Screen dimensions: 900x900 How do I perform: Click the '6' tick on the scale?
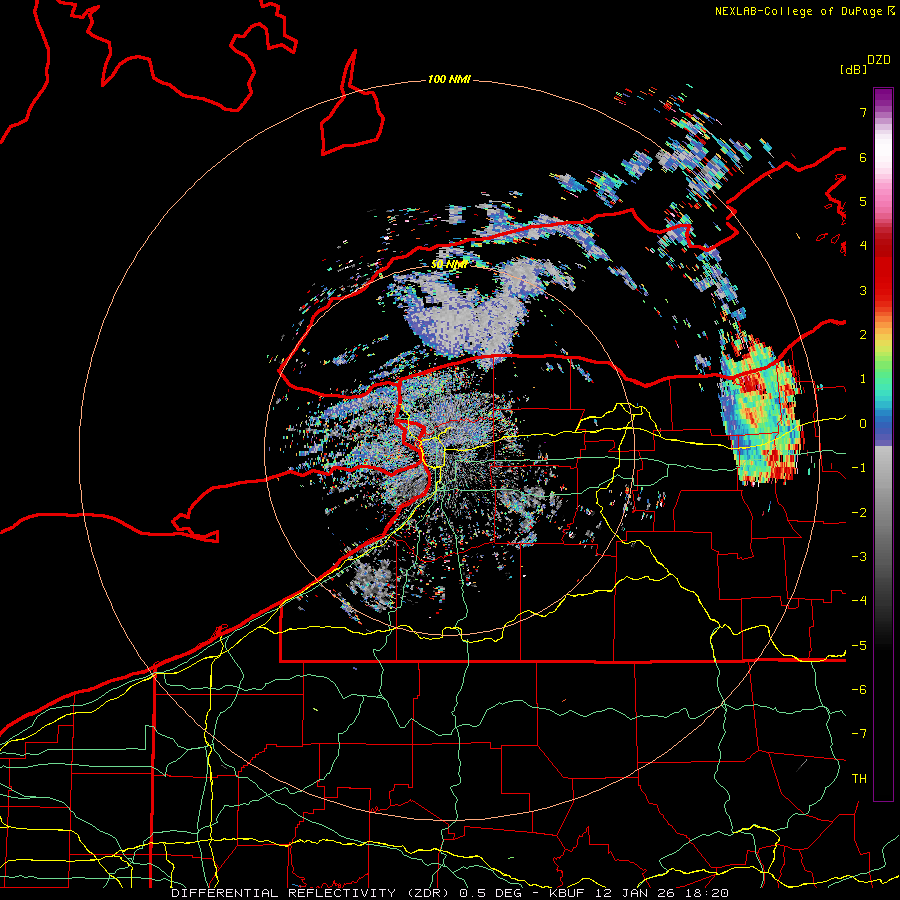(863, 157)
